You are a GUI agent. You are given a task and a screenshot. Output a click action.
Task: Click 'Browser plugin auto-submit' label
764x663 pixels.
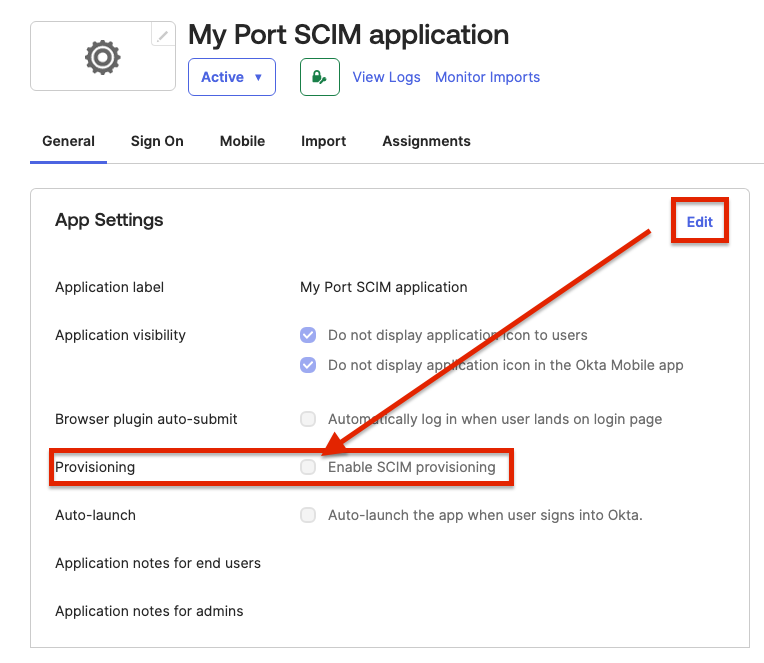[146, 419]
